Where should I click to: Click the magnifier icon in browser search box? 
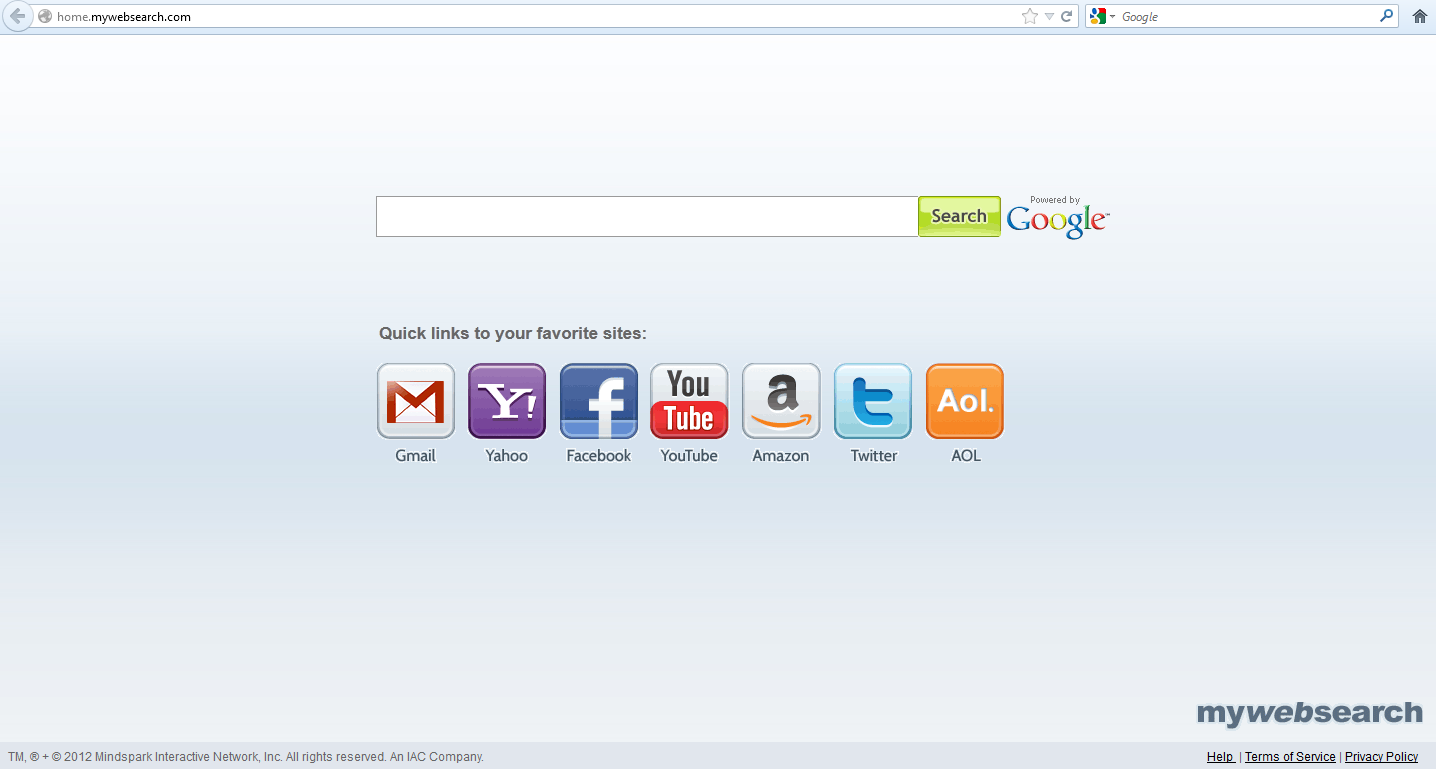coord(1387,16)
